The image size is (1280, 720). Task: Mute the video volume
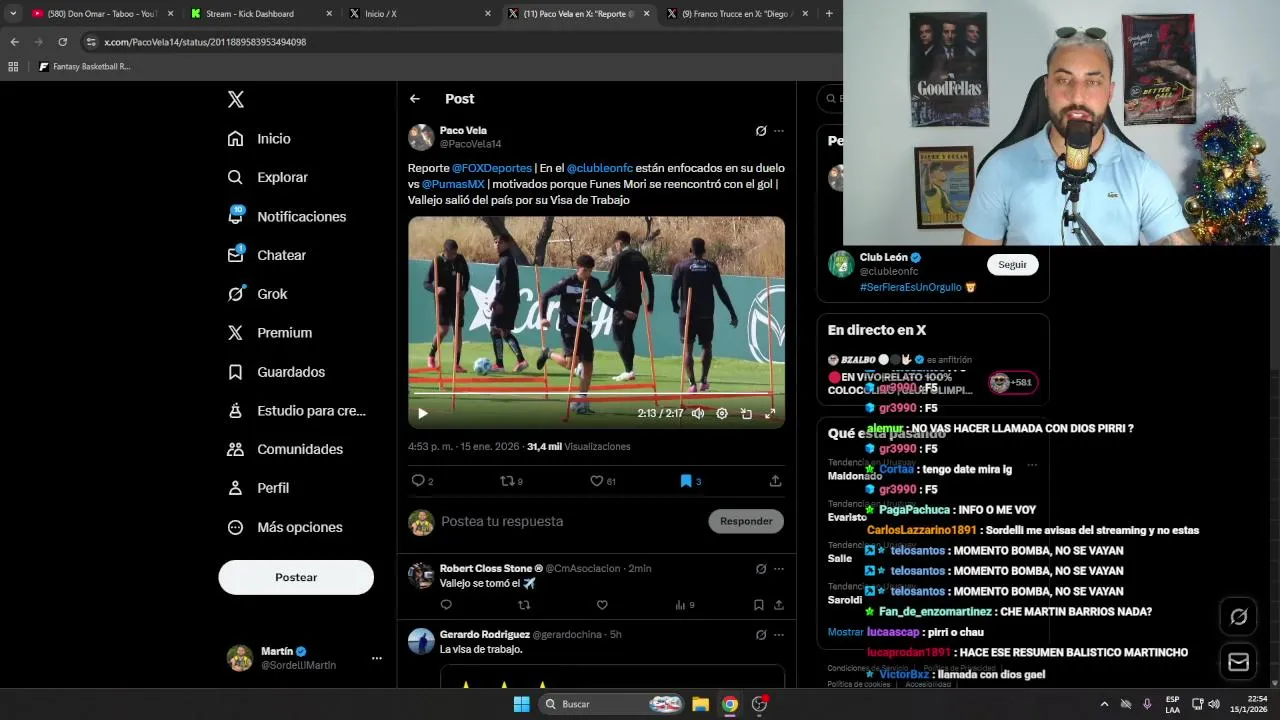pos(698,413)
